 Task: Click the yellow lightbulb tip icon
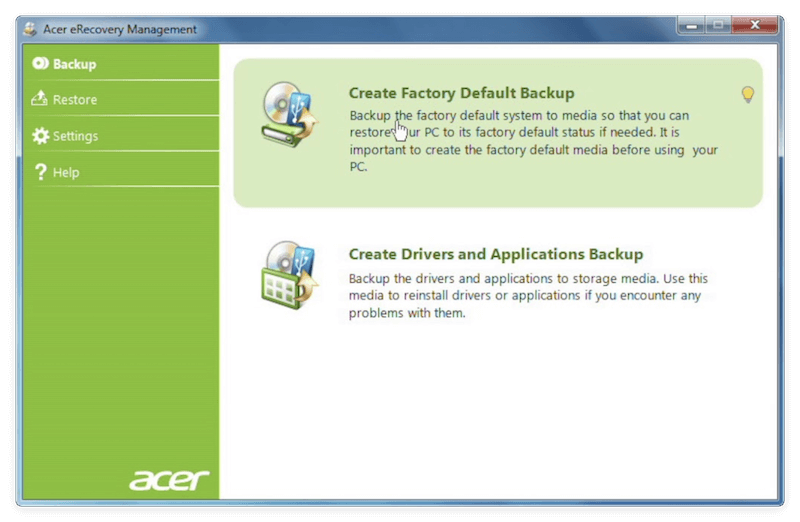tap(747, 94)
